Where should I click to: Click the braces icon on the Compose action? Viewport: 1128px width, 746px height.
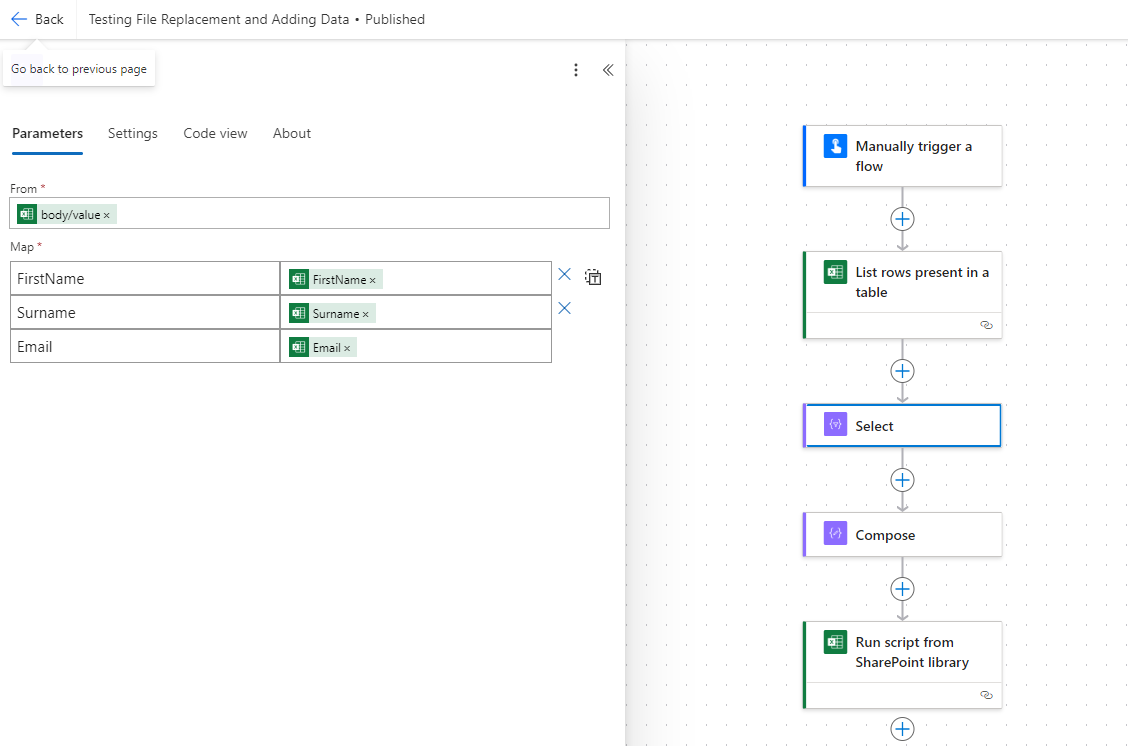(x=835, y=534)
